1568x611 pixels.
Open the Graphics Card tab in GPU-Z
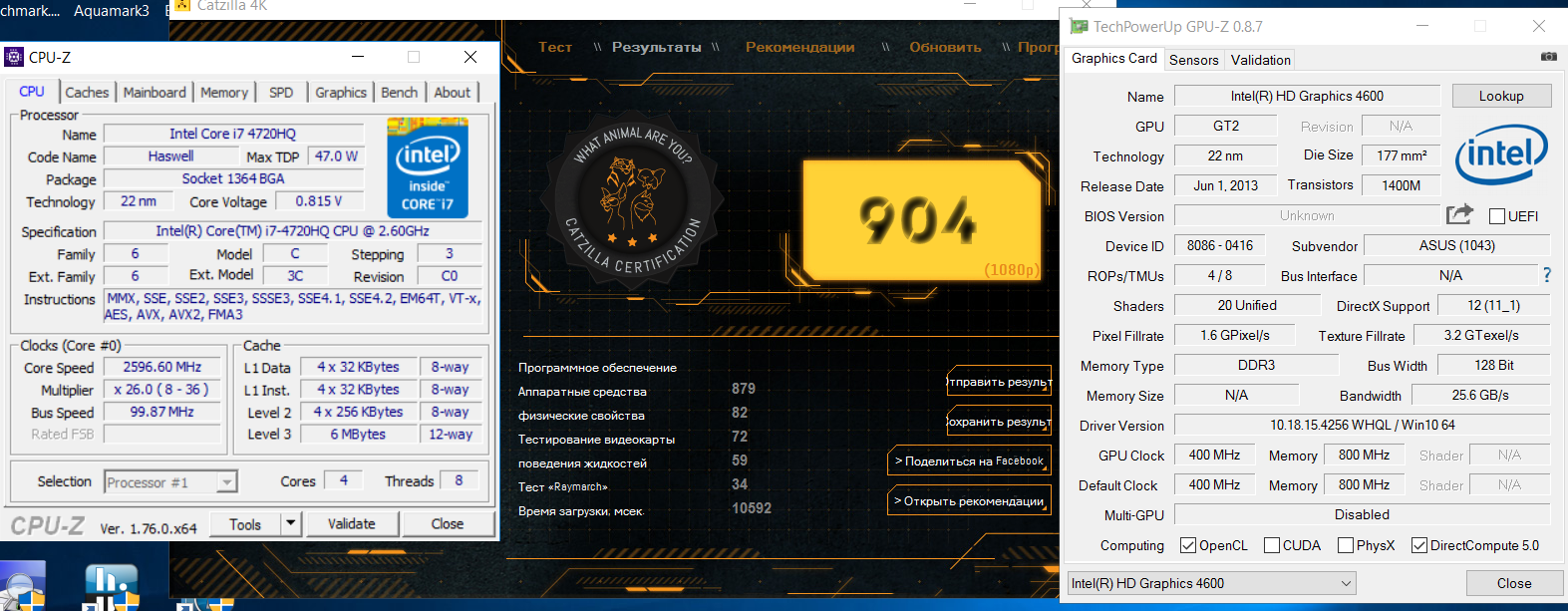coord(1114,58)
